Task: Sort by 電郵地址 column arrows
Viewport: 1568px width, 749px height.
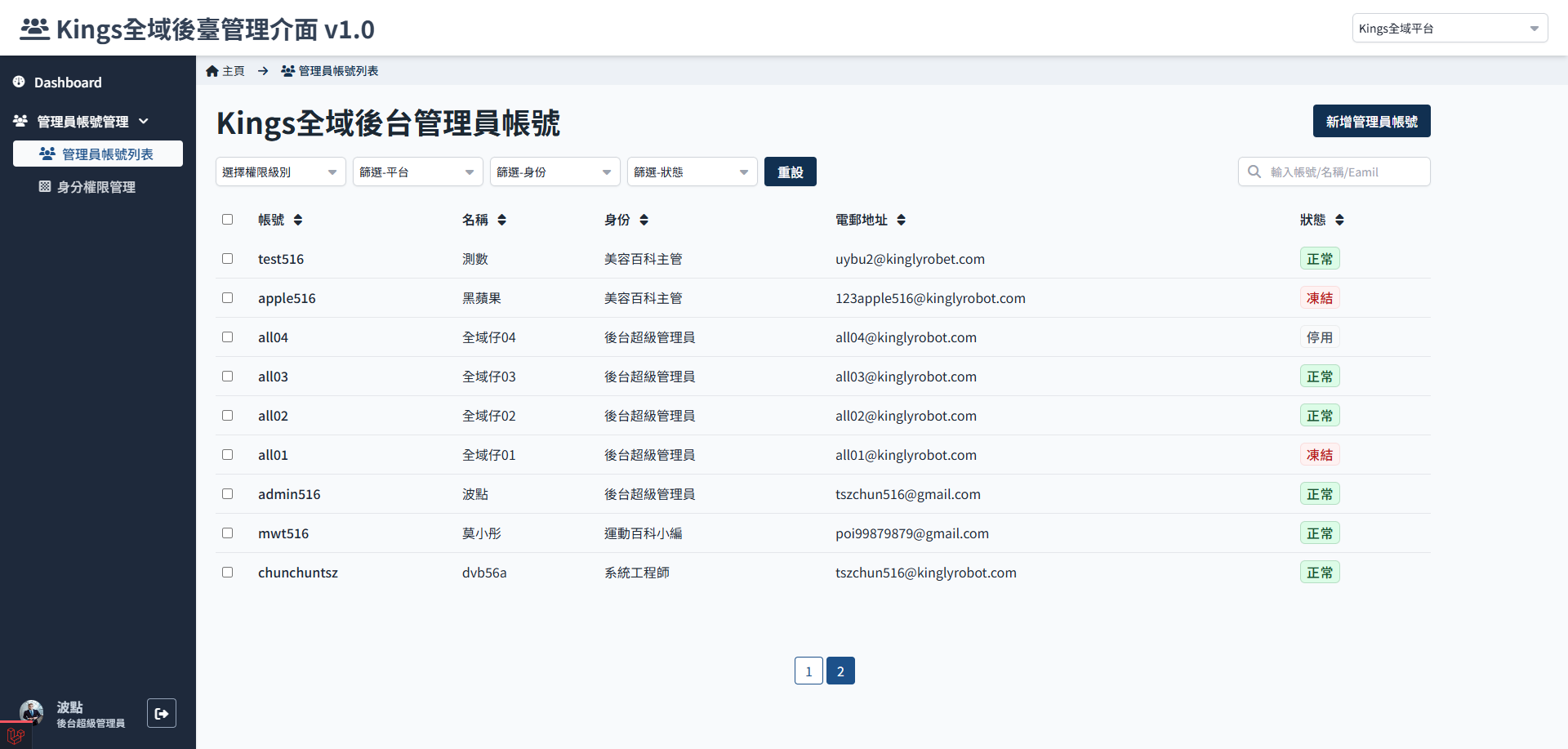Action: tap(901, 220)
